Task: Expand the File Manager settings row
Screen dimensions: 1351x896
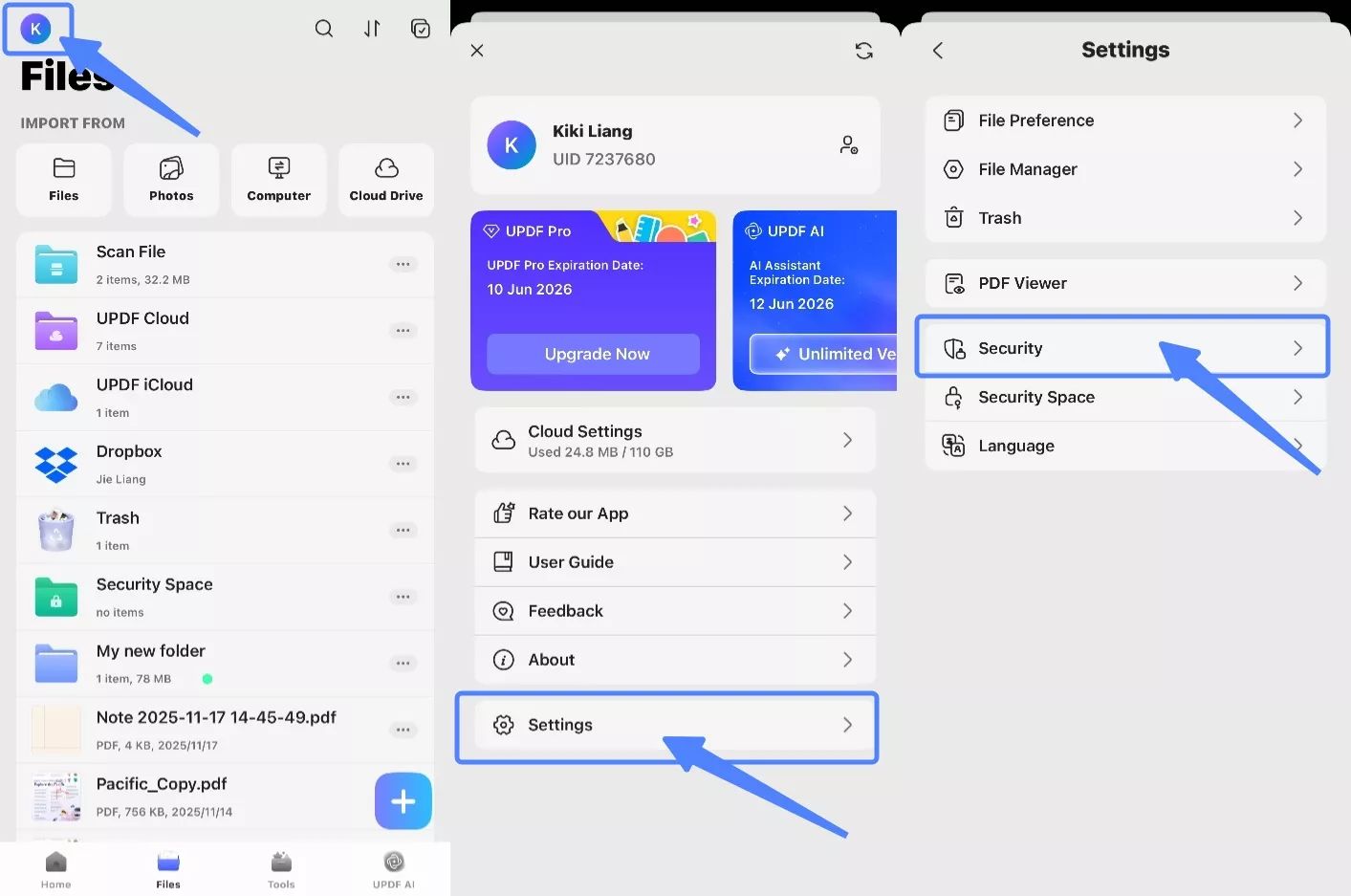Action: (1297, 168)
